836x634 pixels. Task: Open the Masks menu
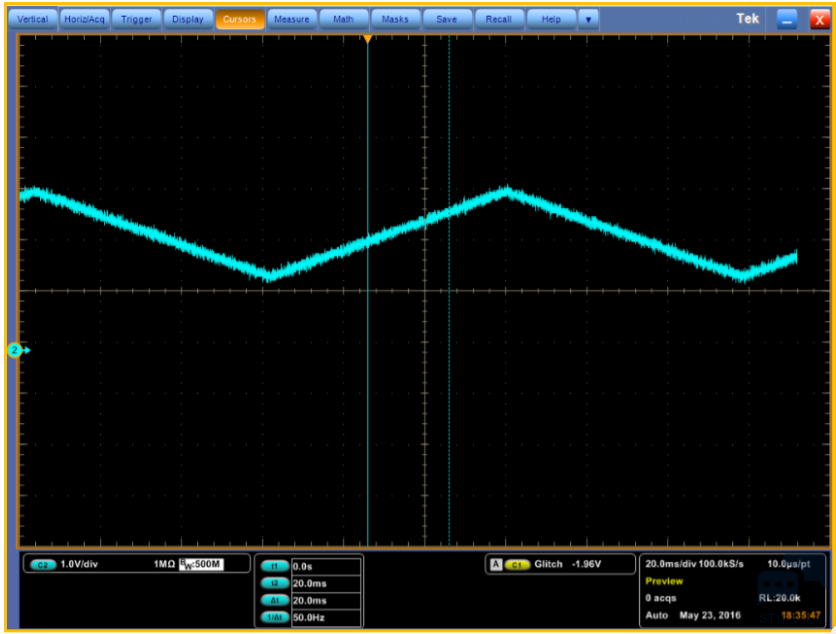[x=395, y=19]
